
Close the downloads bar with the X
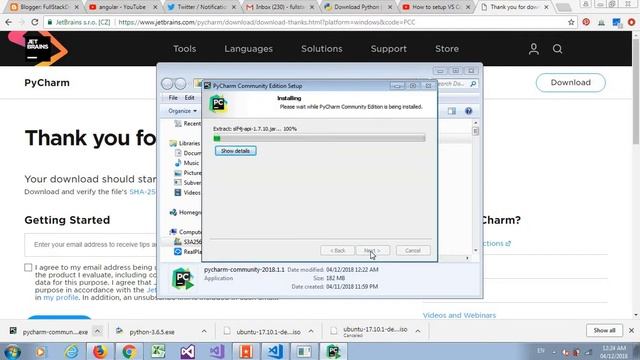click(631, 330)
